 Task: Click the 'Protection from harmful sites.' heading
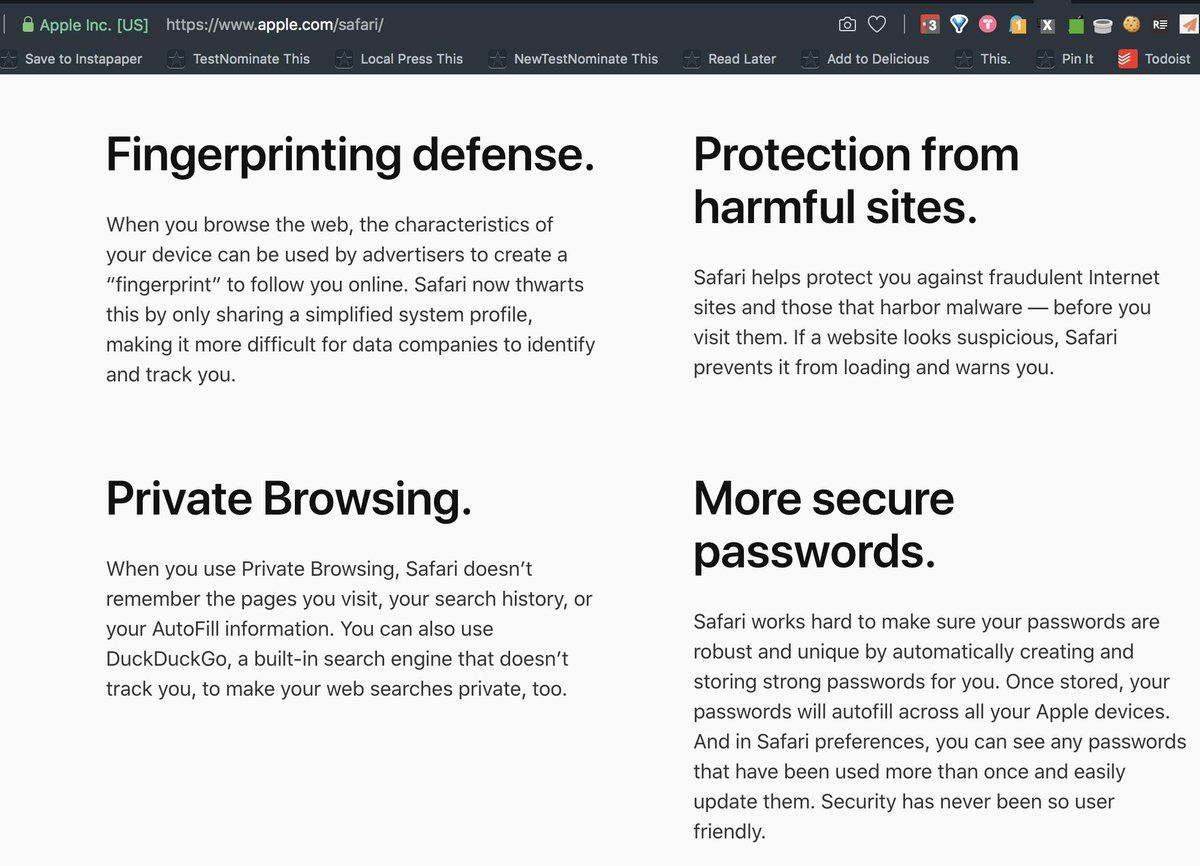pyautogui.click(x=856, y=181)
